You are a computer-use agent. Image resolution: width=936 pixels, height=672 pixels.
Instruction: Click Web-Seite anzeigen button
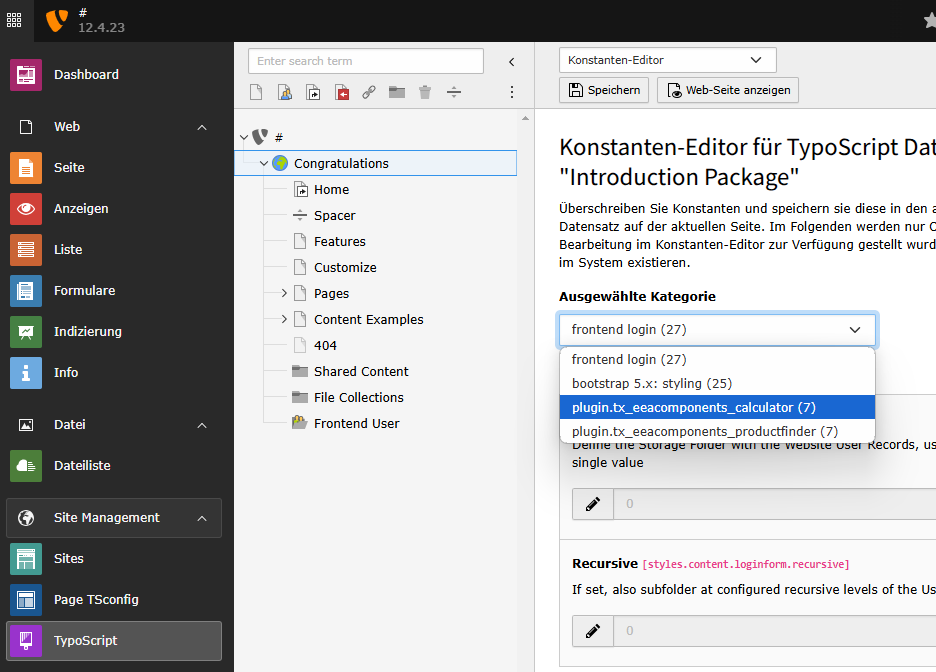[x=728, y=90]
